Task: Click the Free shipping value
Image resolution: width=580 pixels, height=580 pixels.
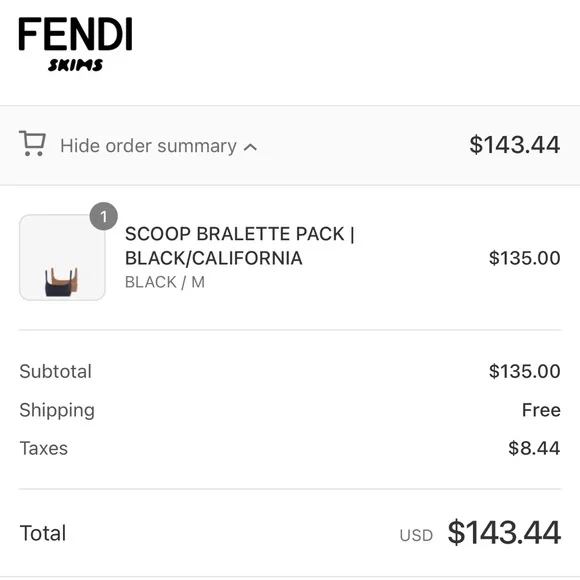Action: (541, 410)
